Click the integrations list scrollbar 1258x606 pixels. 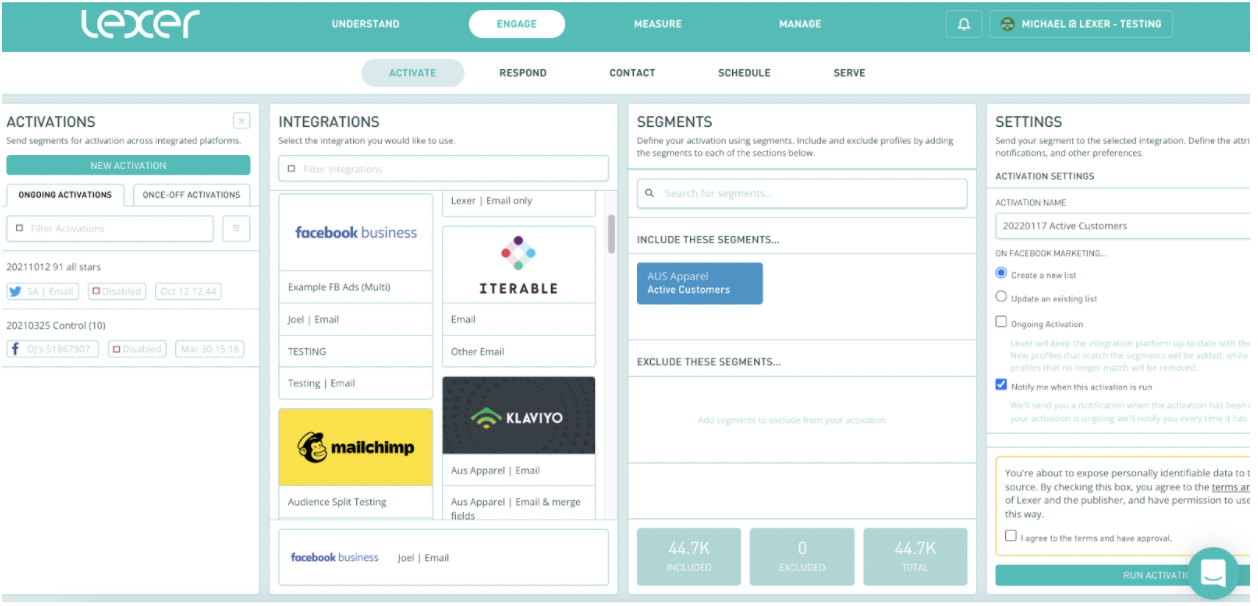(611, 235)
